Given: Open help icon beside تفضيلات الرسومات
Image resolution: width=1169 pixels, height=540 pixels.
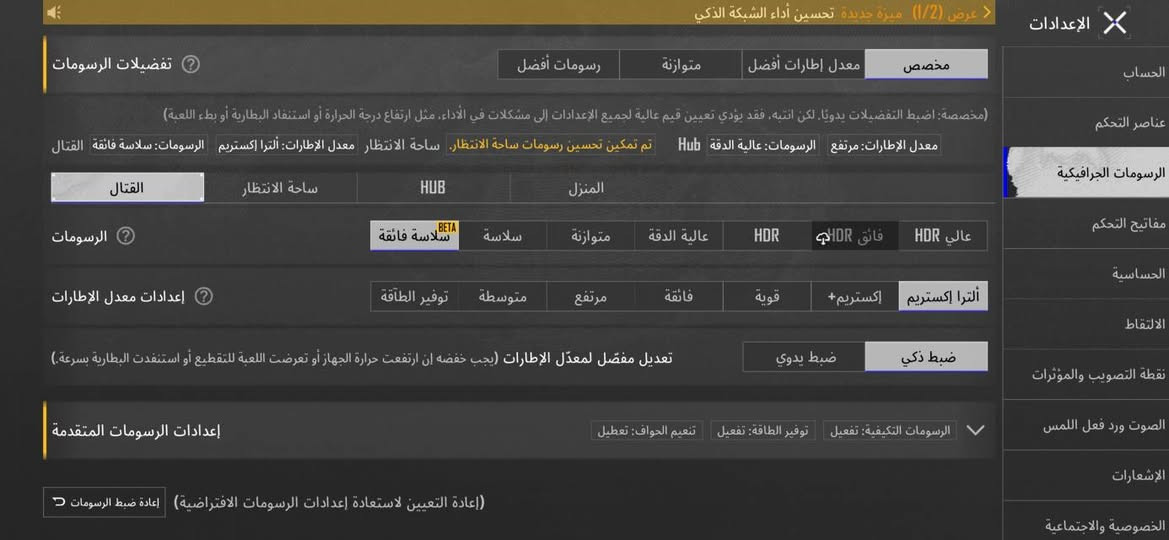Looking at the screenshot, I should (191, 64).
